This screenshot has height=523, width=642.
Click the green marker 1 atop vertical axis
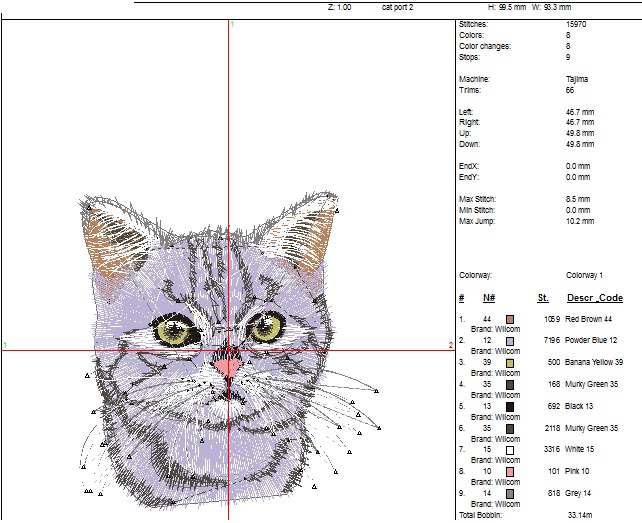pyautogui.click(x=232, y=23)
